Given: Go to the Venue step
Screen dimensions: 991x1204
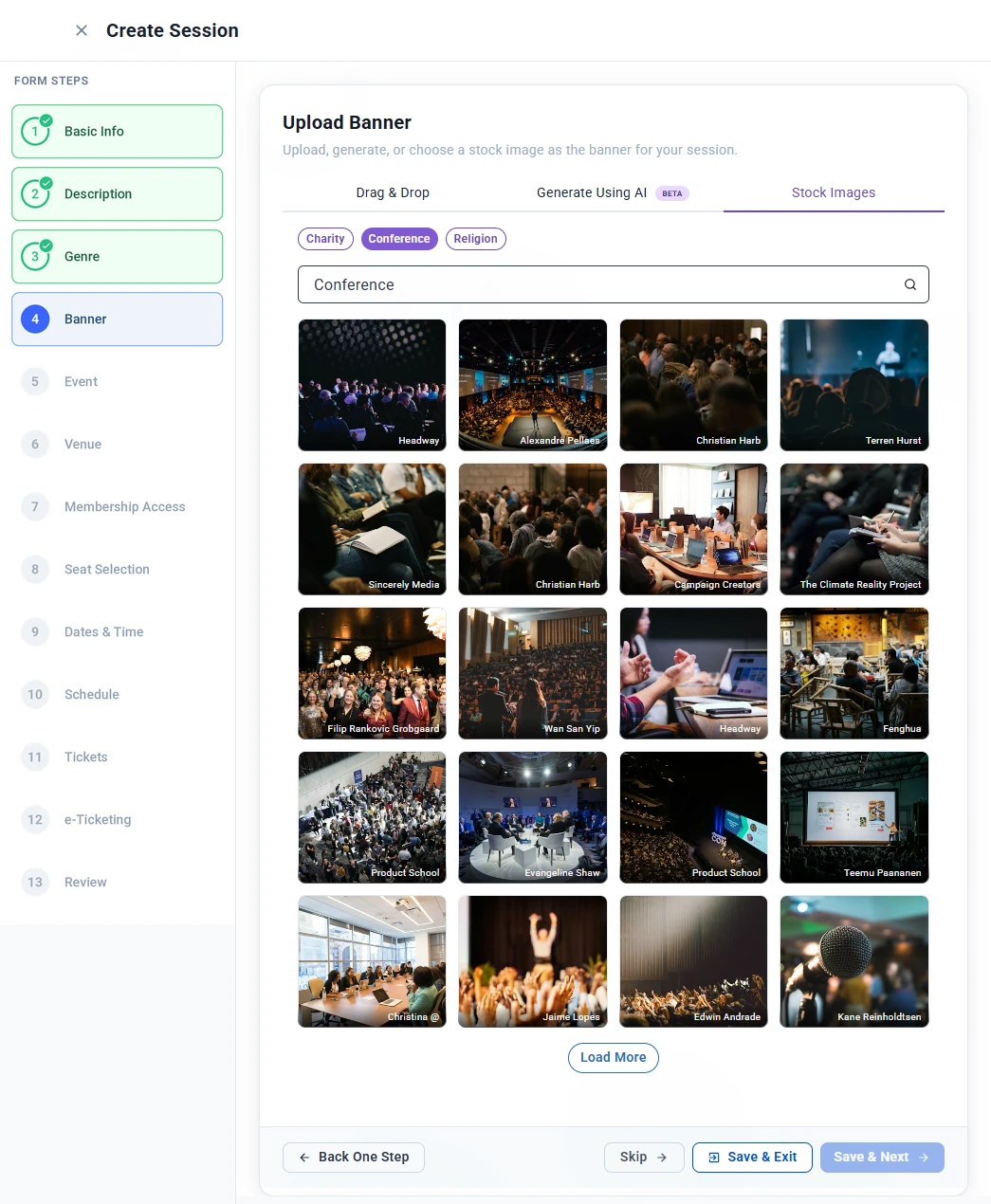Looking at the screenshot, I should (x=118, y=445).
